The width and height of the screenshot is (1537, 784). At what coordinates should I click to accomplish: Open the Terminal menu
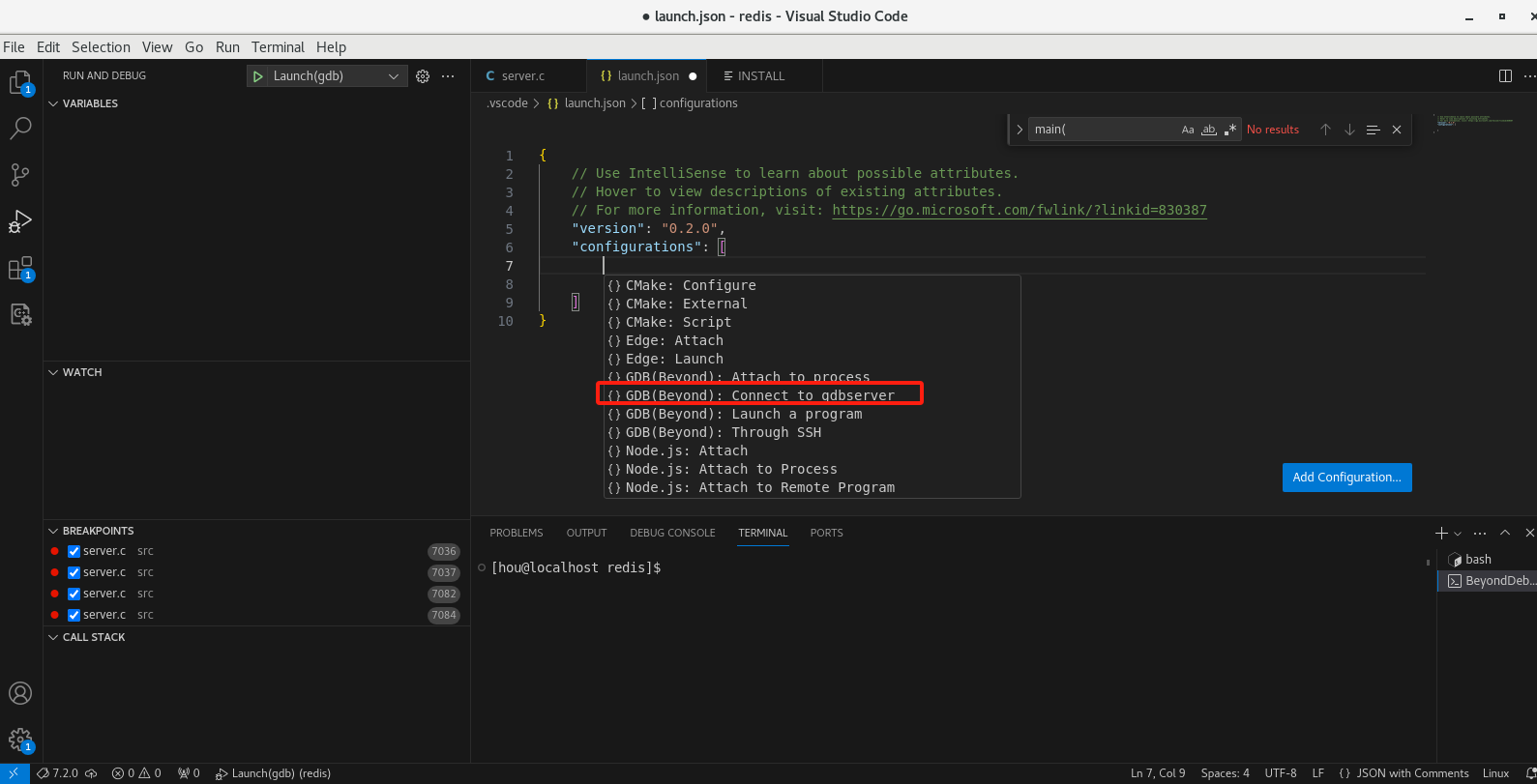pyautogui.click(x=278, y=46)
